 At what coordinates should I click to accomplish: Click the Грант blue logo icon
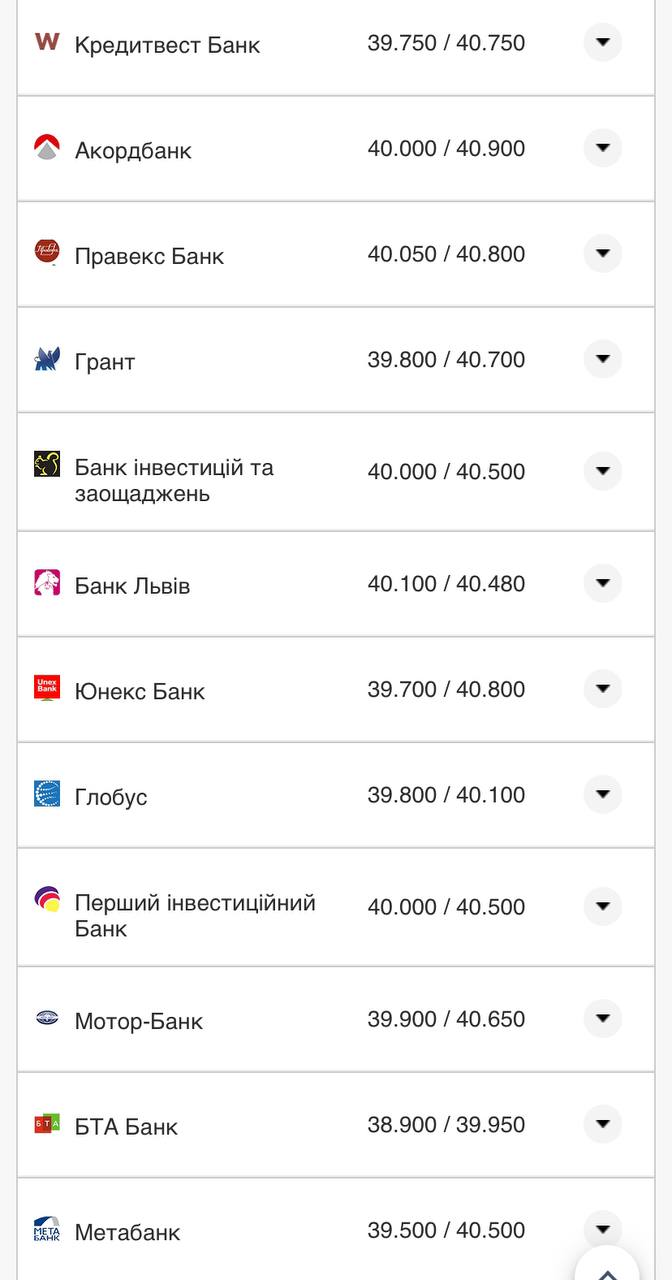click(47, 359)
